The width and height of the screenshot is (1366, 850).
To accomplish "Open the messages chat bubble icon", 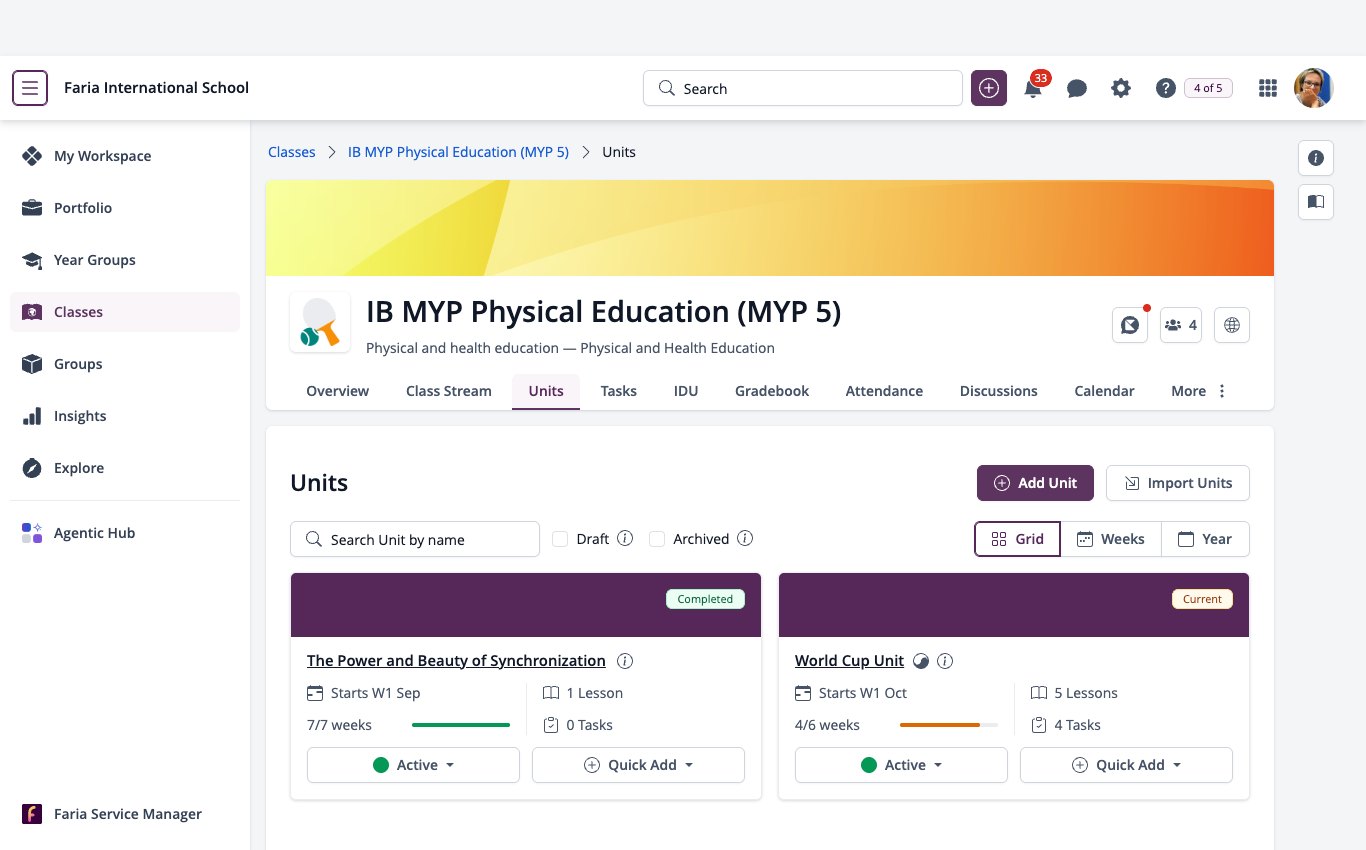I will [x=1077, y=88].
